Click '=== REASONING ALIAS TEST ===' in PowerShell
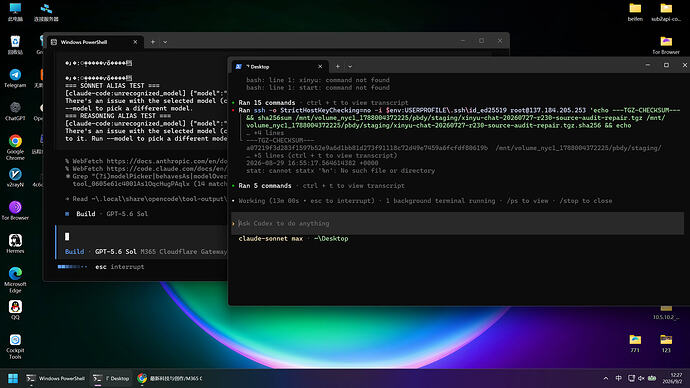 point(118,116)
